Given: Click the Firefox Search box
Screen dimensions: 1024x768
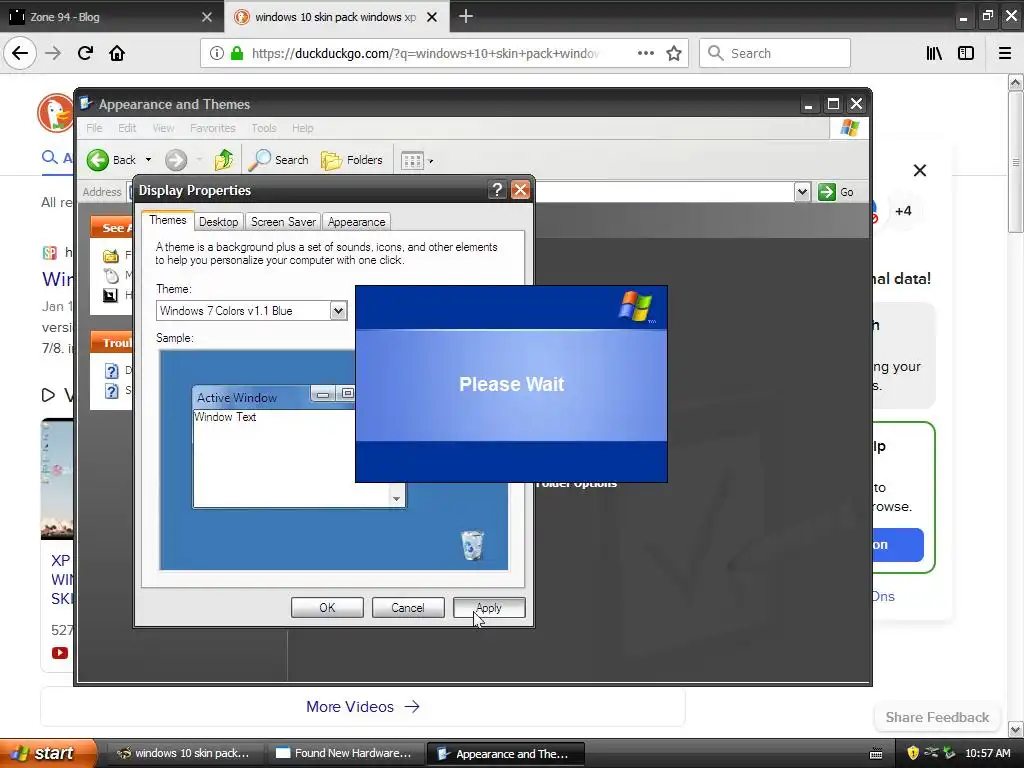Looking at the screenshot, I should [x=775, y=53].
